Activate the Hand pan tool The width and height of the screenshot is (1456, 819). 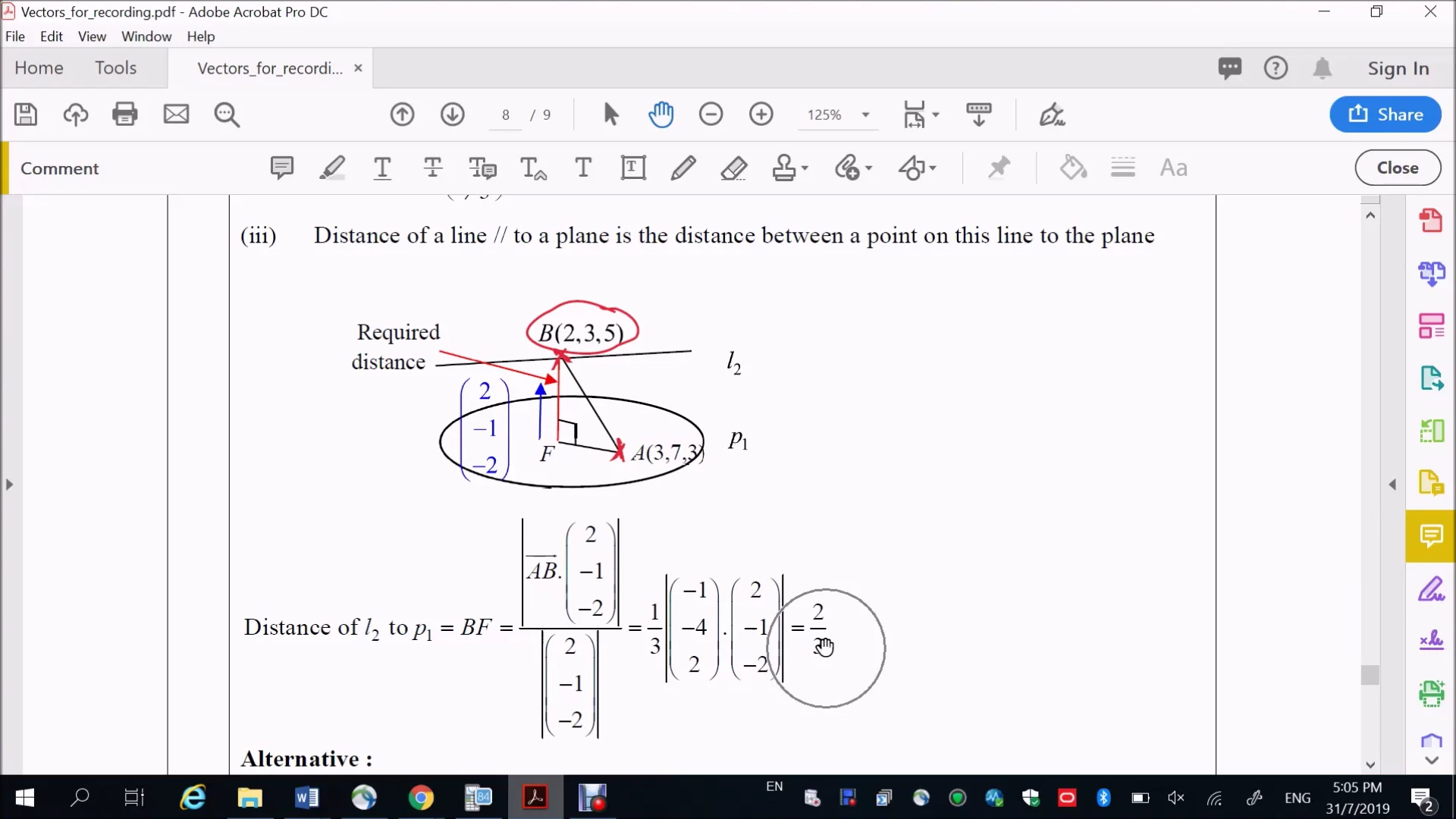661,115
